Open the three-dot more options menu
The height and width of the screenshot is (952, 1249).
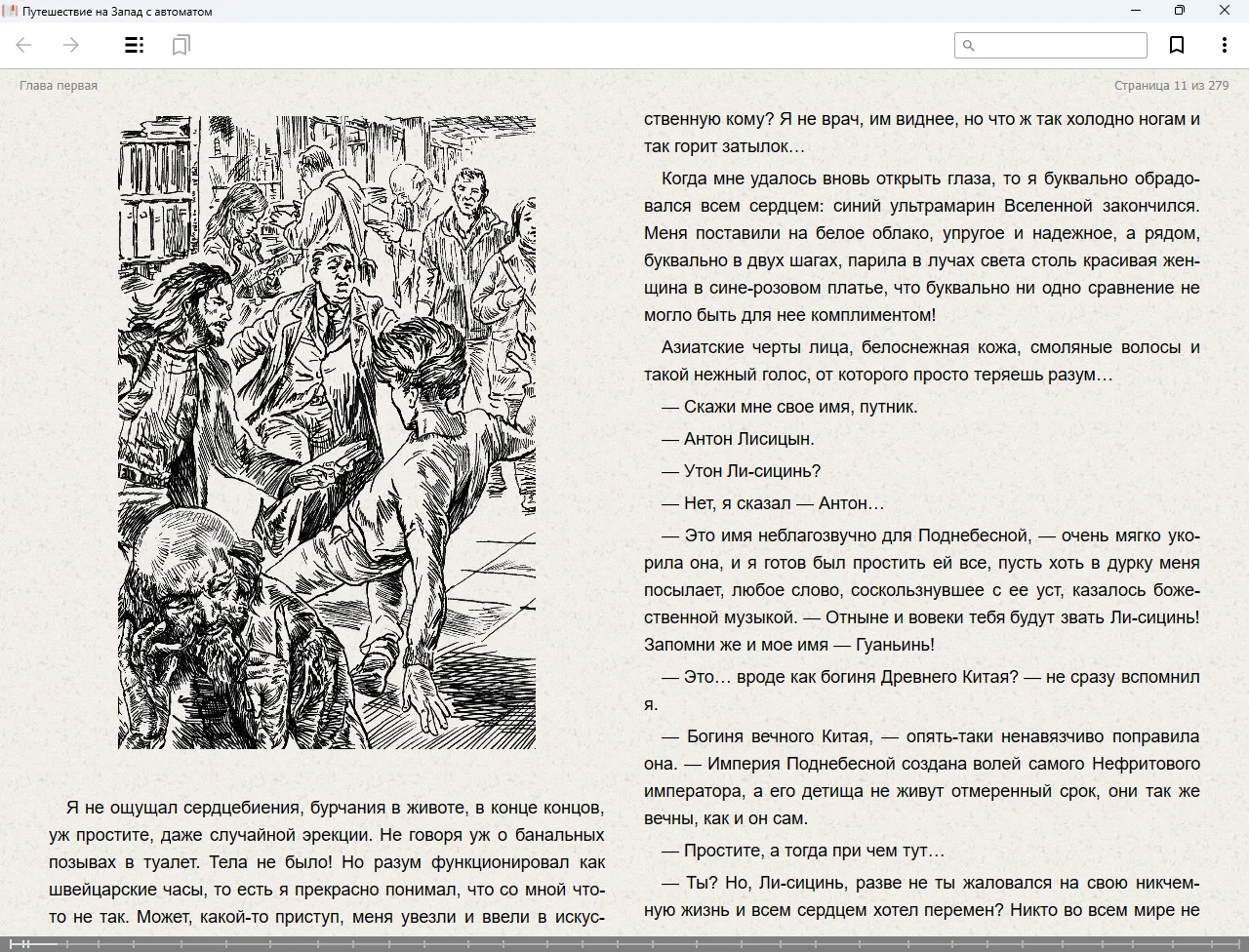click(1224, 45)
